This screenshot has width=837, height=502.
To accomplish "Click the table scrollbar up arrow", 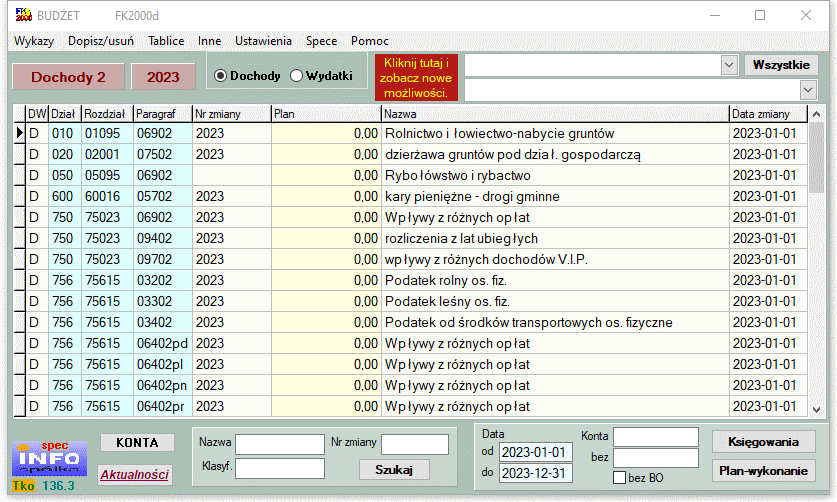I will [816, 114].
